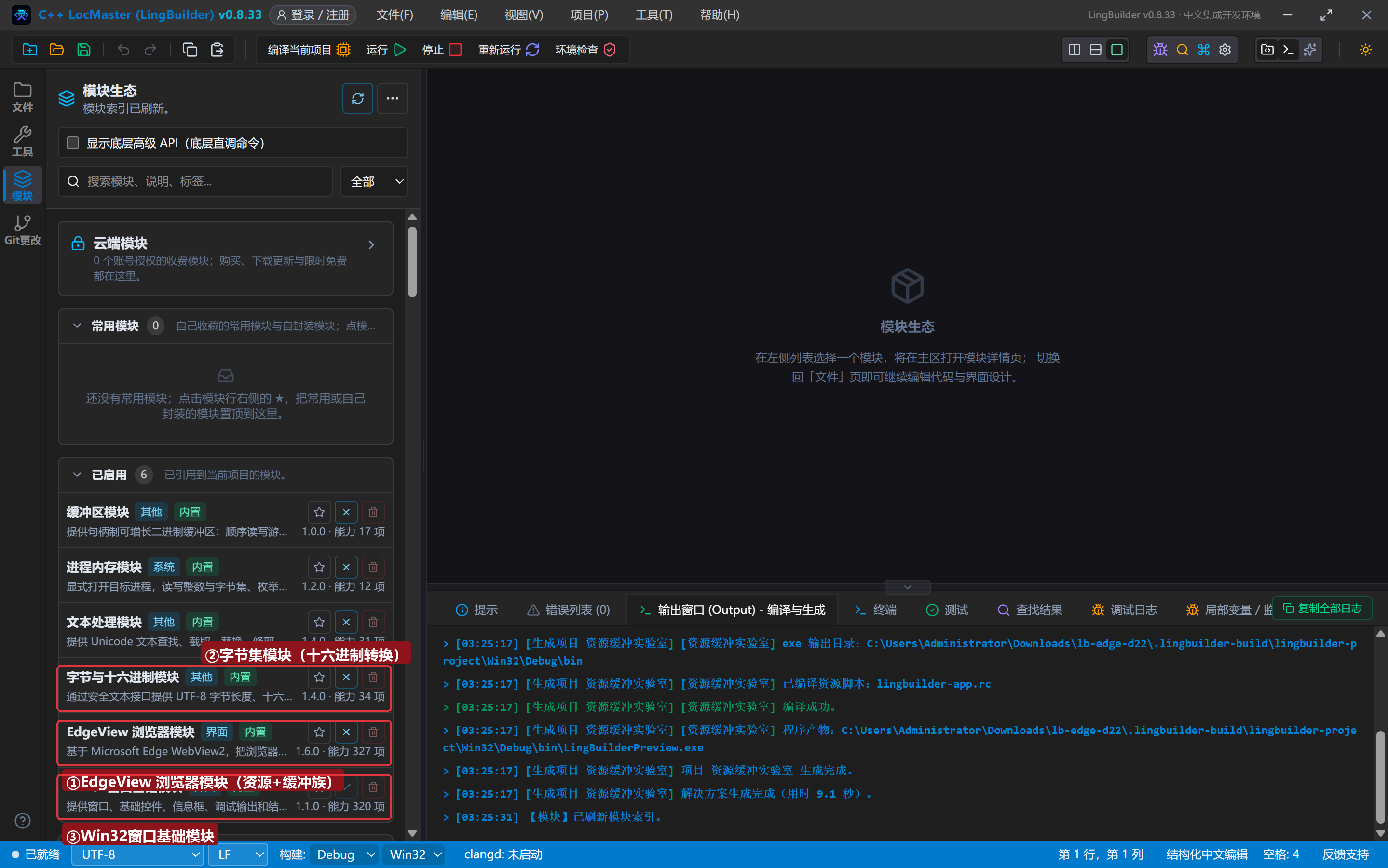The width and height of the screenshot is (1388, 868).
Task: Click the undo arrow icon
Action: click(123, 50)
